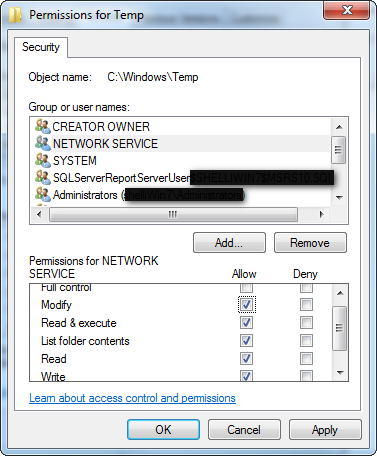
Task: Click the SYSTEM user group icon
Action: (43, 160)
